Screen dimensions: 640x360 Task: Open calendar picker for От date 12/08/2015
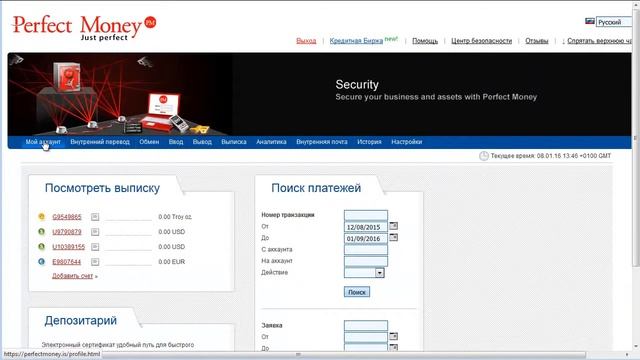click(393, 226)
